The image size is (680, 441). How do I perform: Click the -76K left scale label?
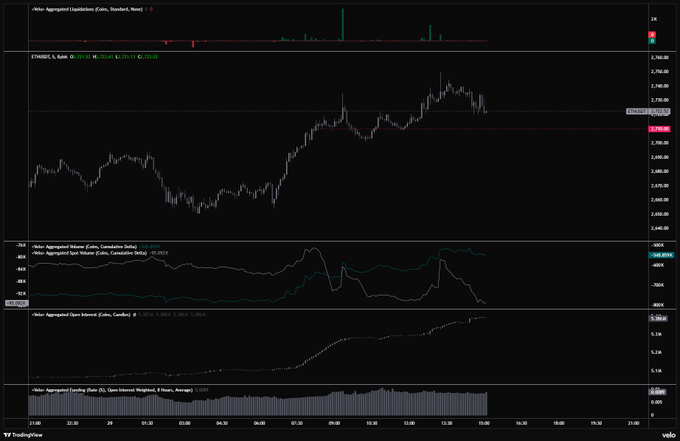click(x=21, y=245)
